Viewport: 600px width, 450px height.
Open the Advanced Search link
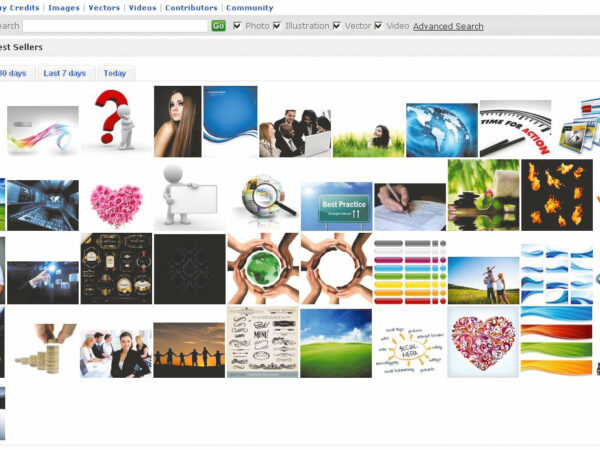pos(448,26)
